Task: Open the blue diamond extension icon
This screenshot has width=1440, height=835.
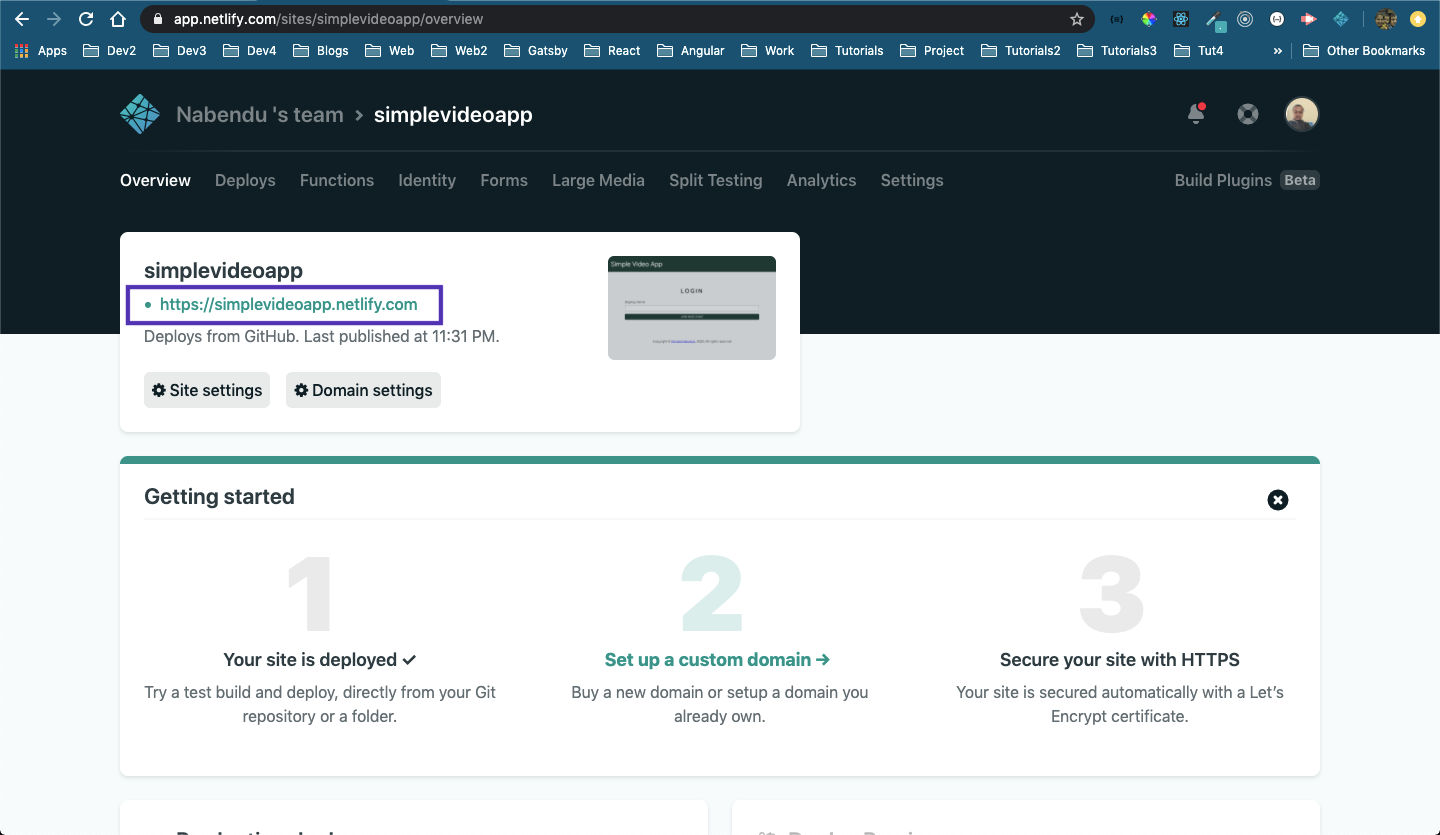Action: tap(1341, 19)
